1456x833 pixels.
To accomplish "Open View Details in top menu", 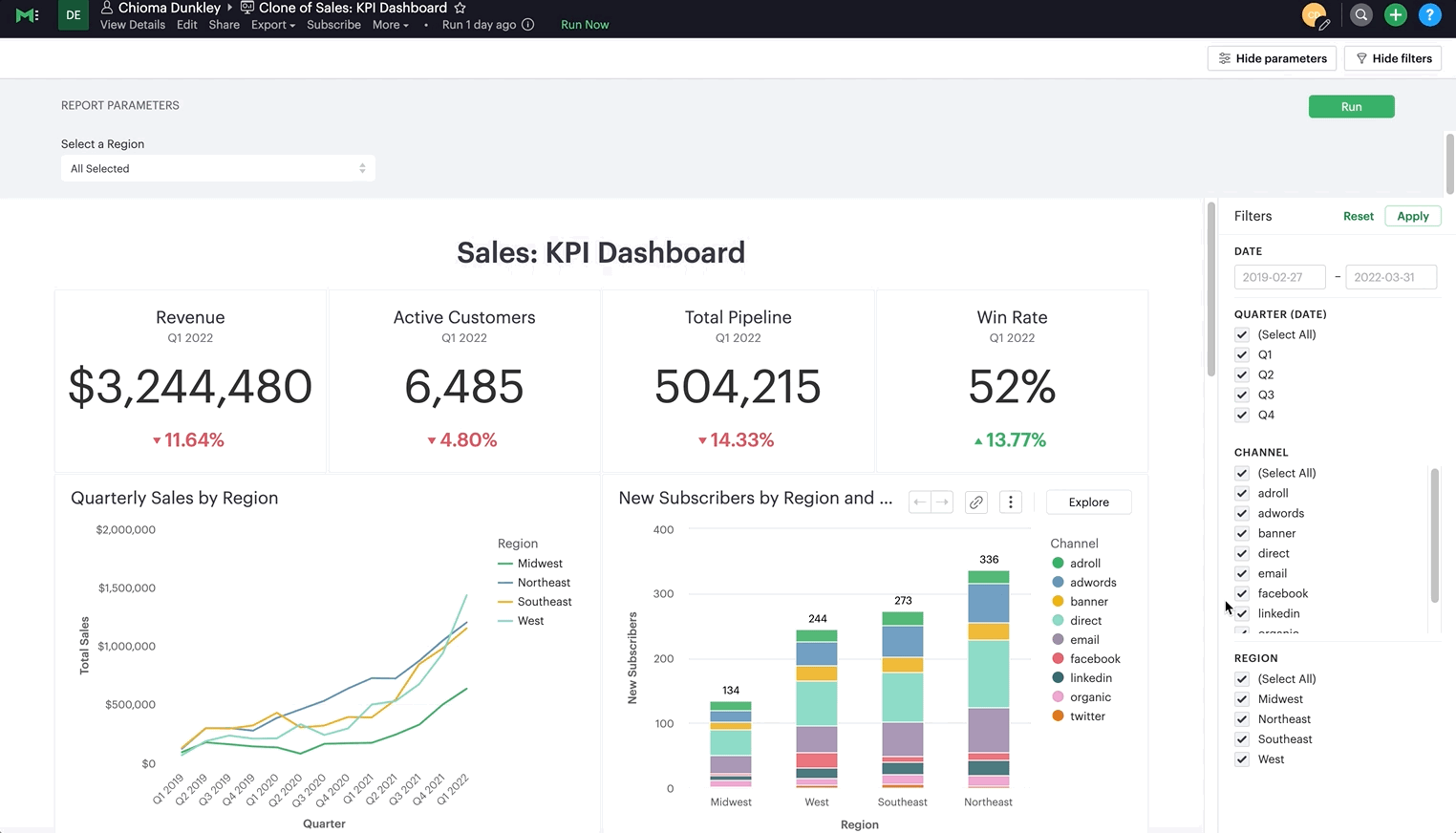I will [133, 25].
